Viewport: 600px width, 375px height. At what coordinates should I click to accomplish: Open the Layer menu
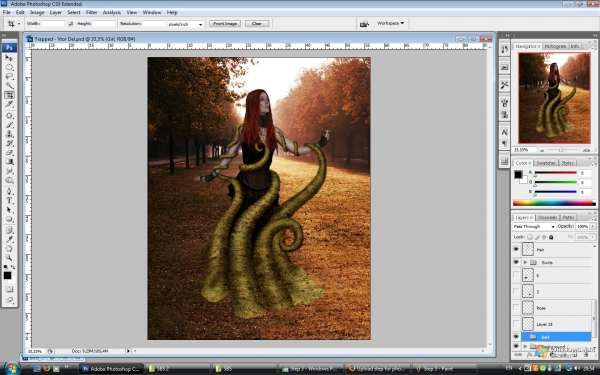pyautogui.click(x=55, y=12)
